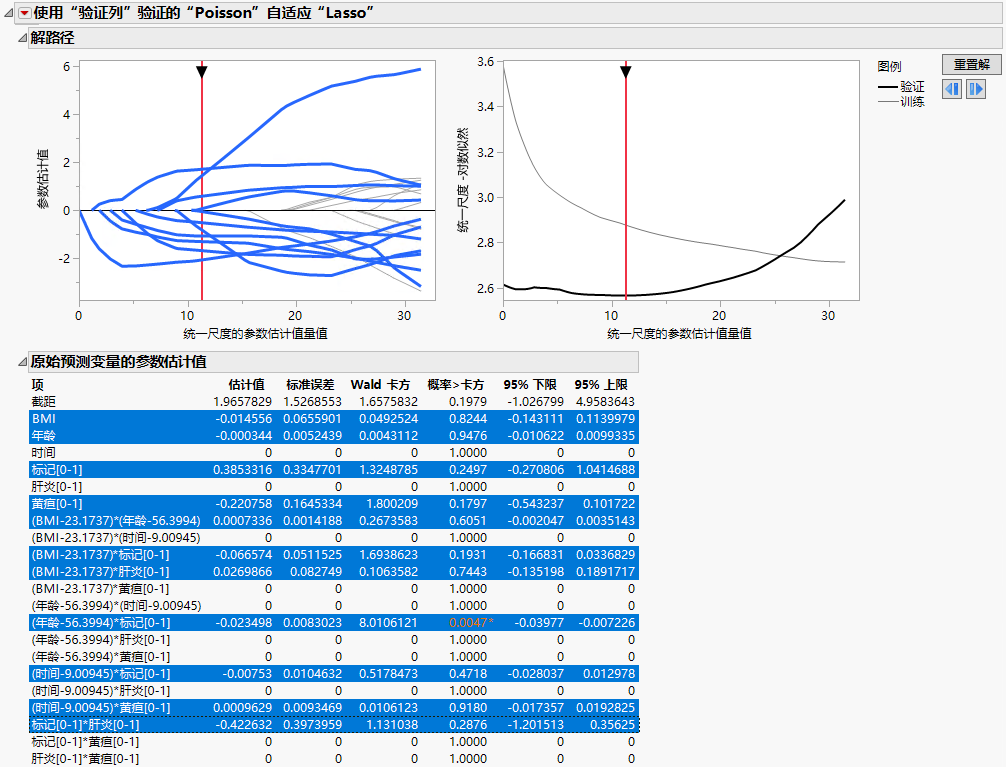This screenshot has height=767, width=1006.
Task: Select the 肝炎[0-1]*黄疸[0-1] row
Action: pos(333,759)
